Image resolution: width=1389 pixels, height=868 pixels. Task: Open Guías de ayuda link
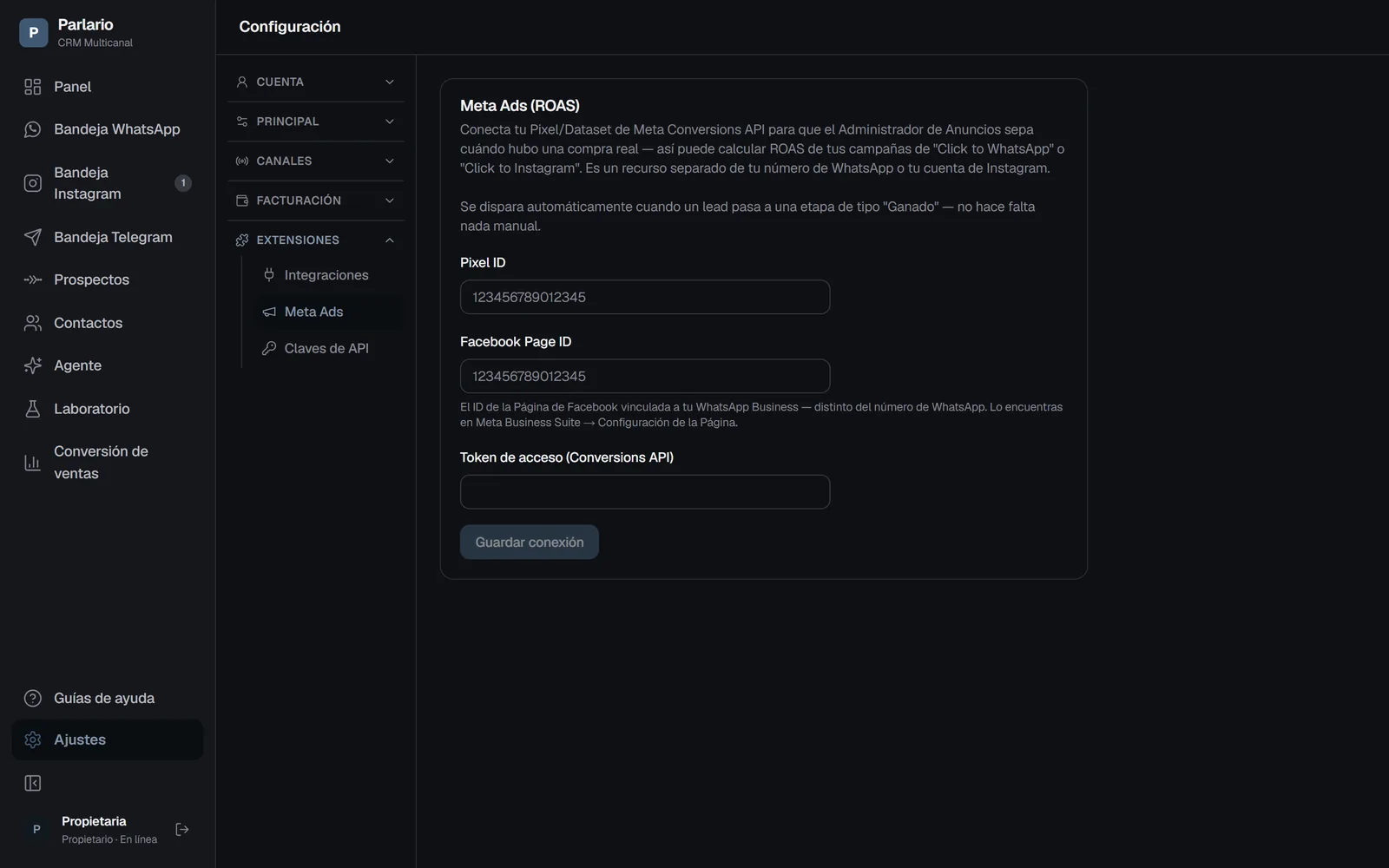[108, 699]
